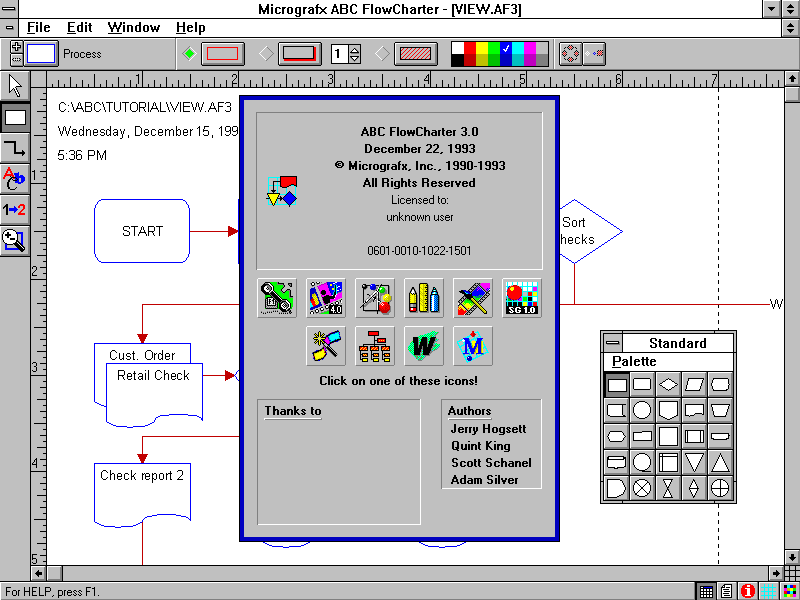
Task: Toggle the diamond indicator beside shadow button
Action: pyautogui.click(x=266, y=54)
